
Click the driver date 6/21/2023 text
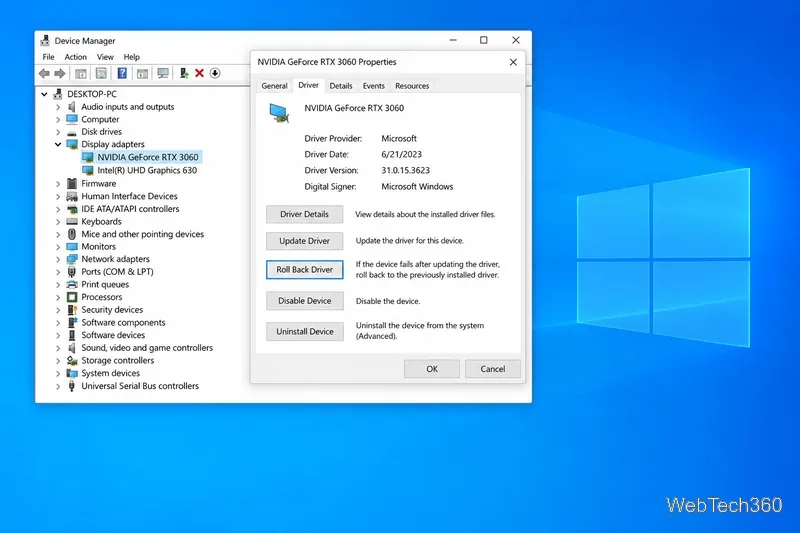coord(402,154)
